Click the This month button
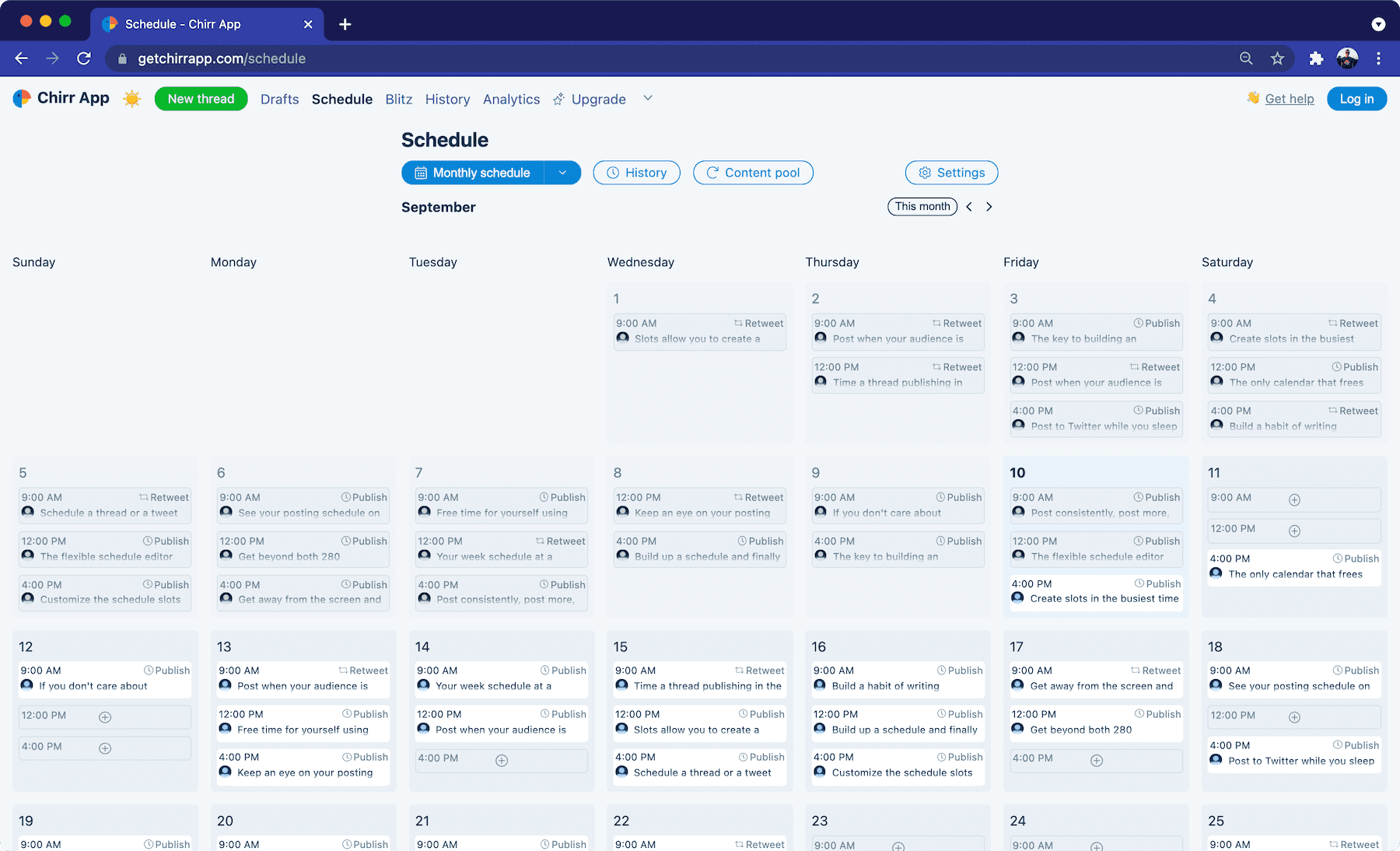The image size is (1400, 851). click(x=922, y=207)
